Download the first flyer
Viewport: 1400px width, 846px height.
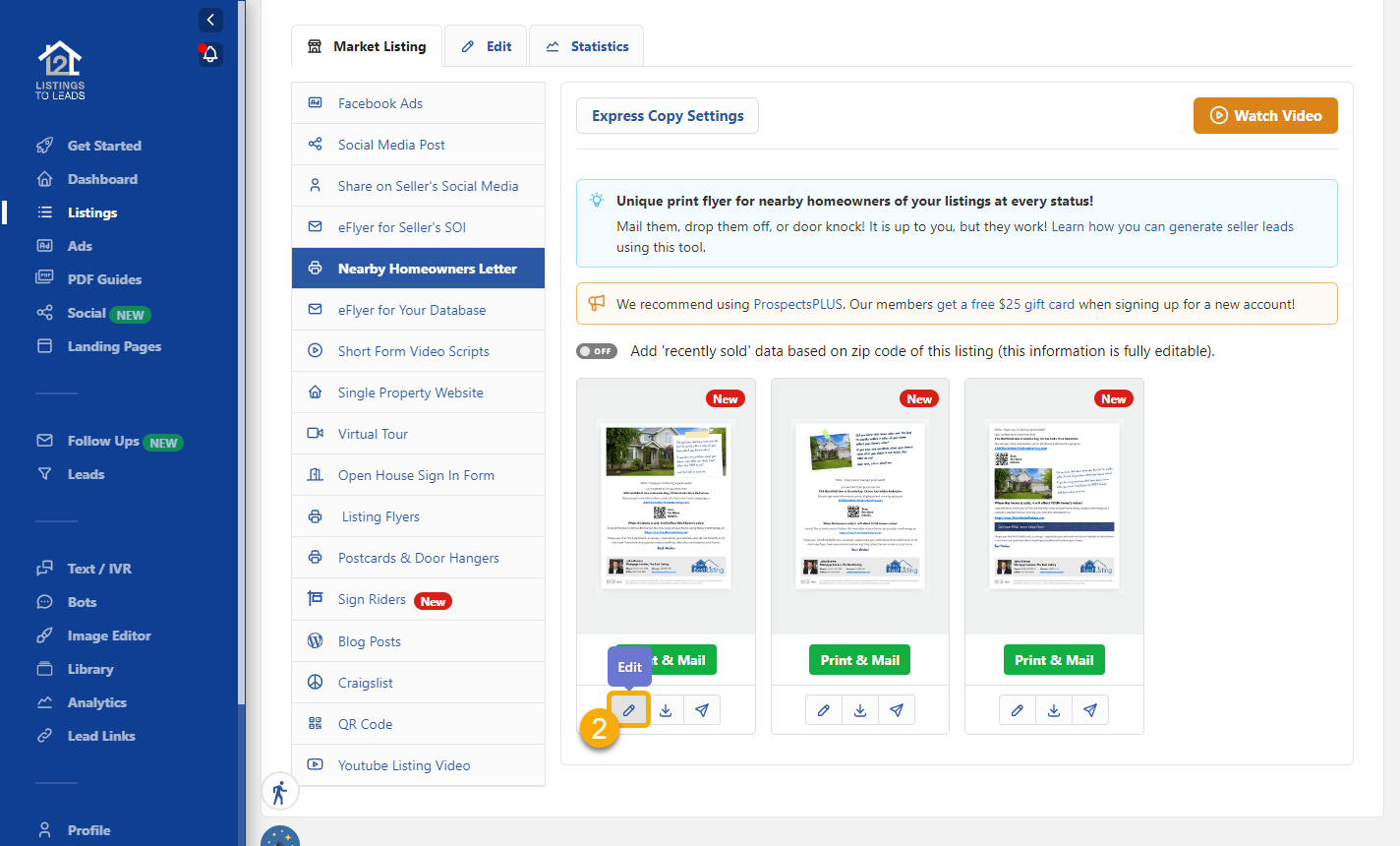click(x=666, y=710)
